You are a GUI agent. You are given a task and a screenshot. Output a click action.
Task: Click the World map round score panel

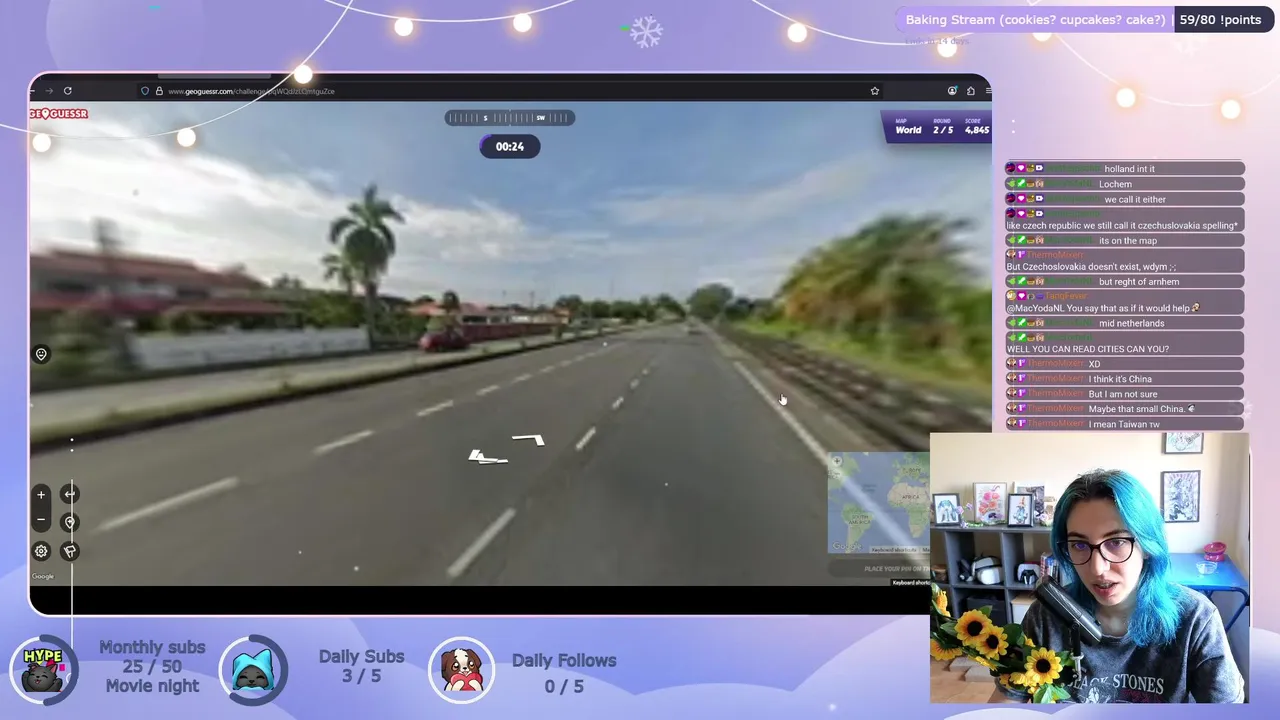coord(937,126)
